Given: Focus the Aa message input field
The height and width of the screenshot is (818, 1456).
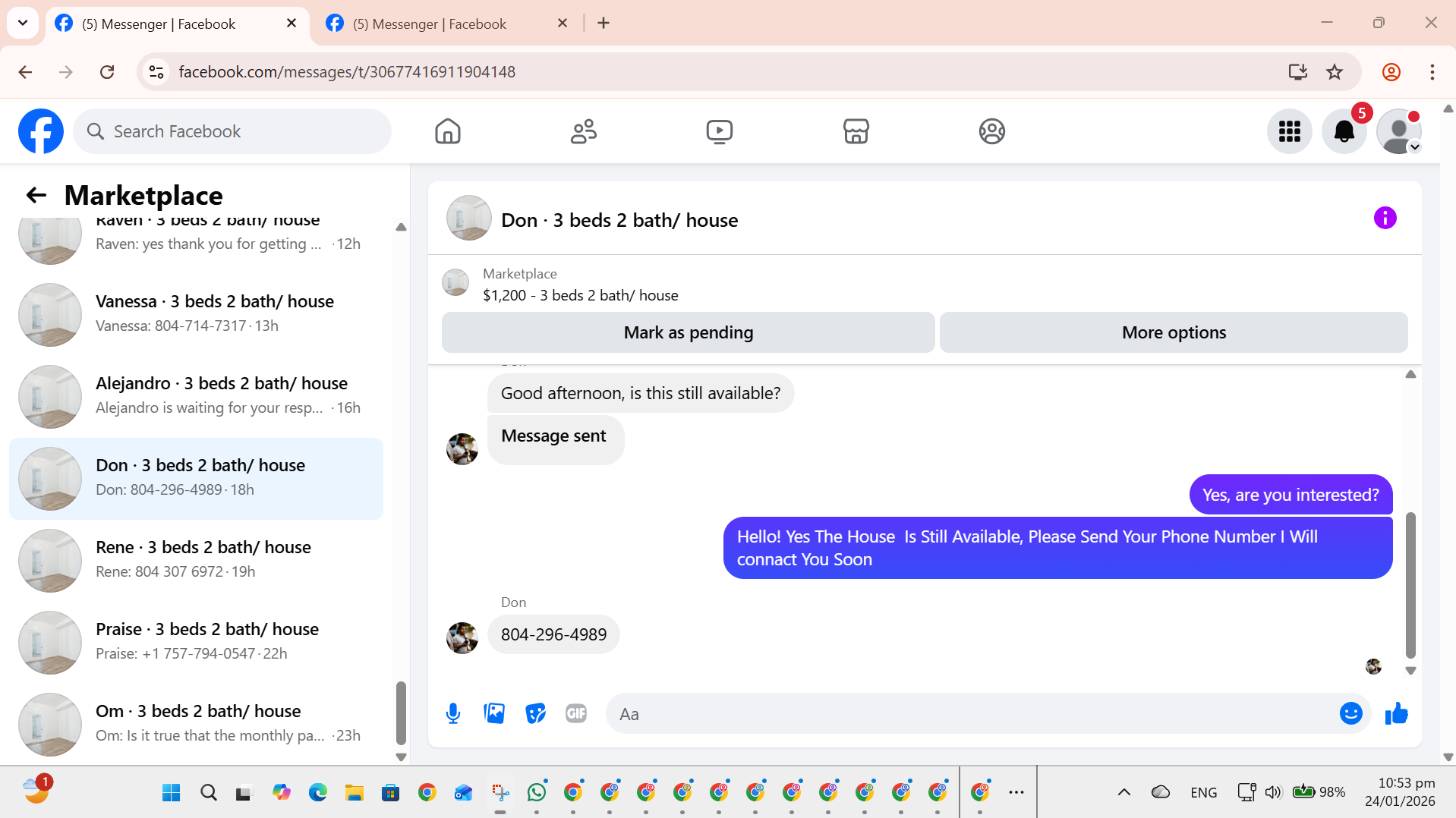Looking at the screenshot, I should (x=972, y=713).
